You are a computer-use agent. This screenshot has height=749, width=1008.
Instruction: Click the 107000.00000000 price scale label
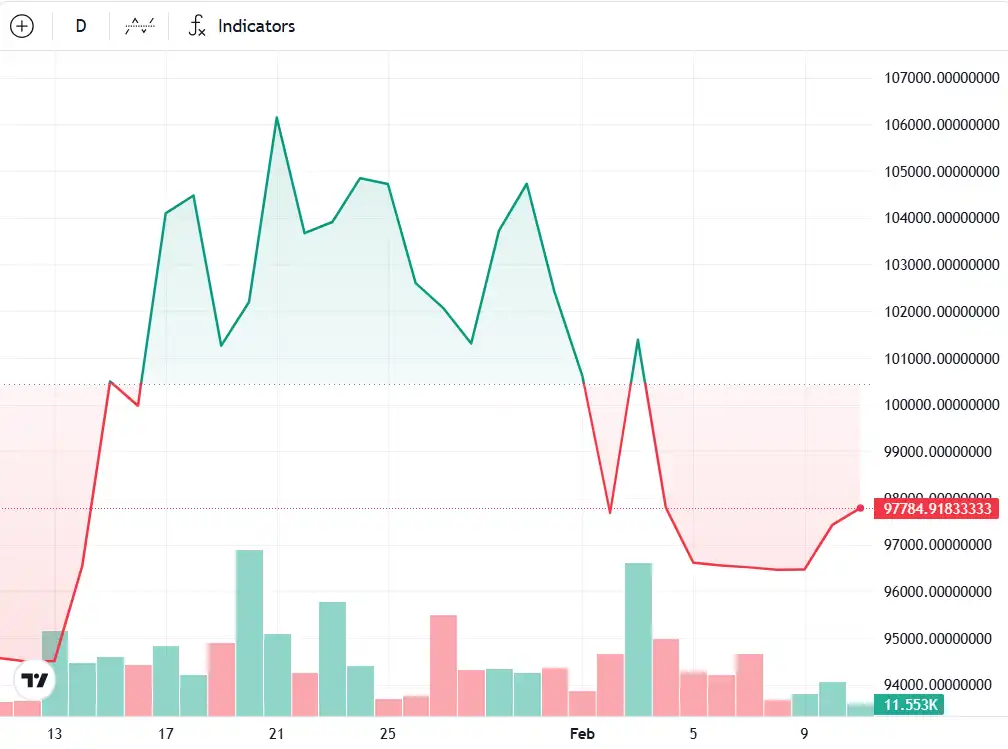click(941, 78)
